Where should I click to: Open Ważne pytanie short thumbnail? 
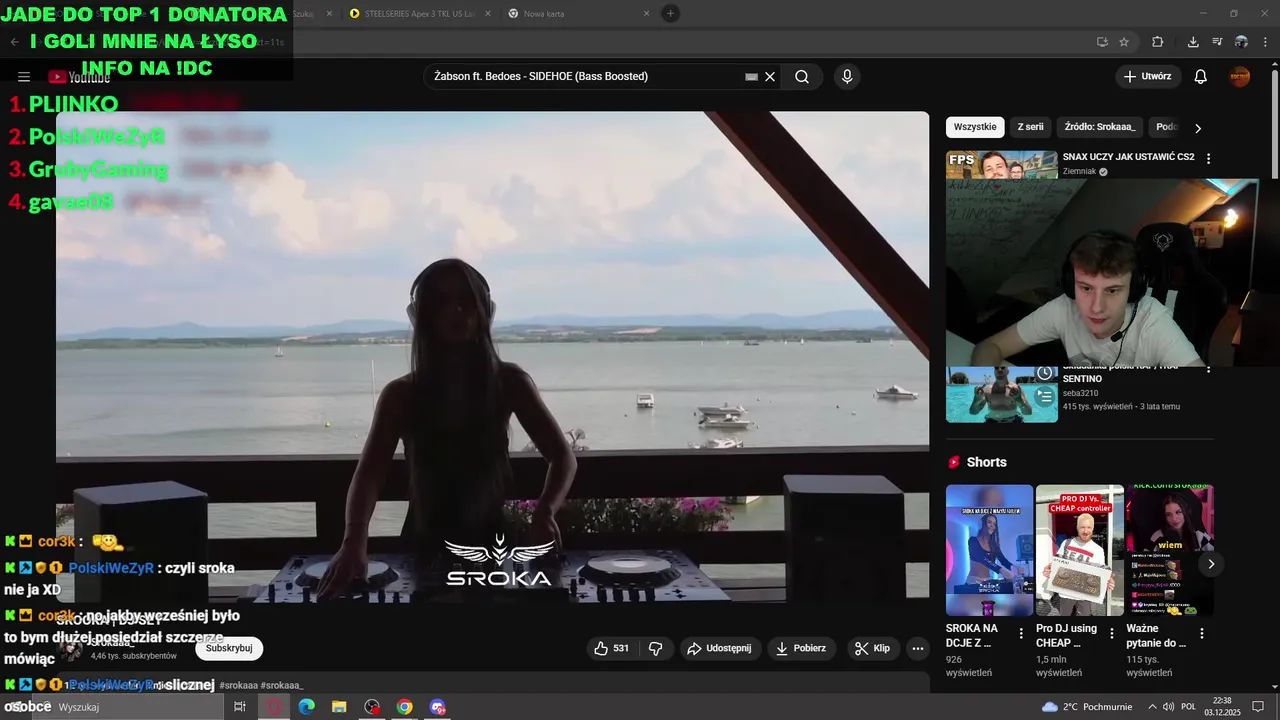point(1170,550)
